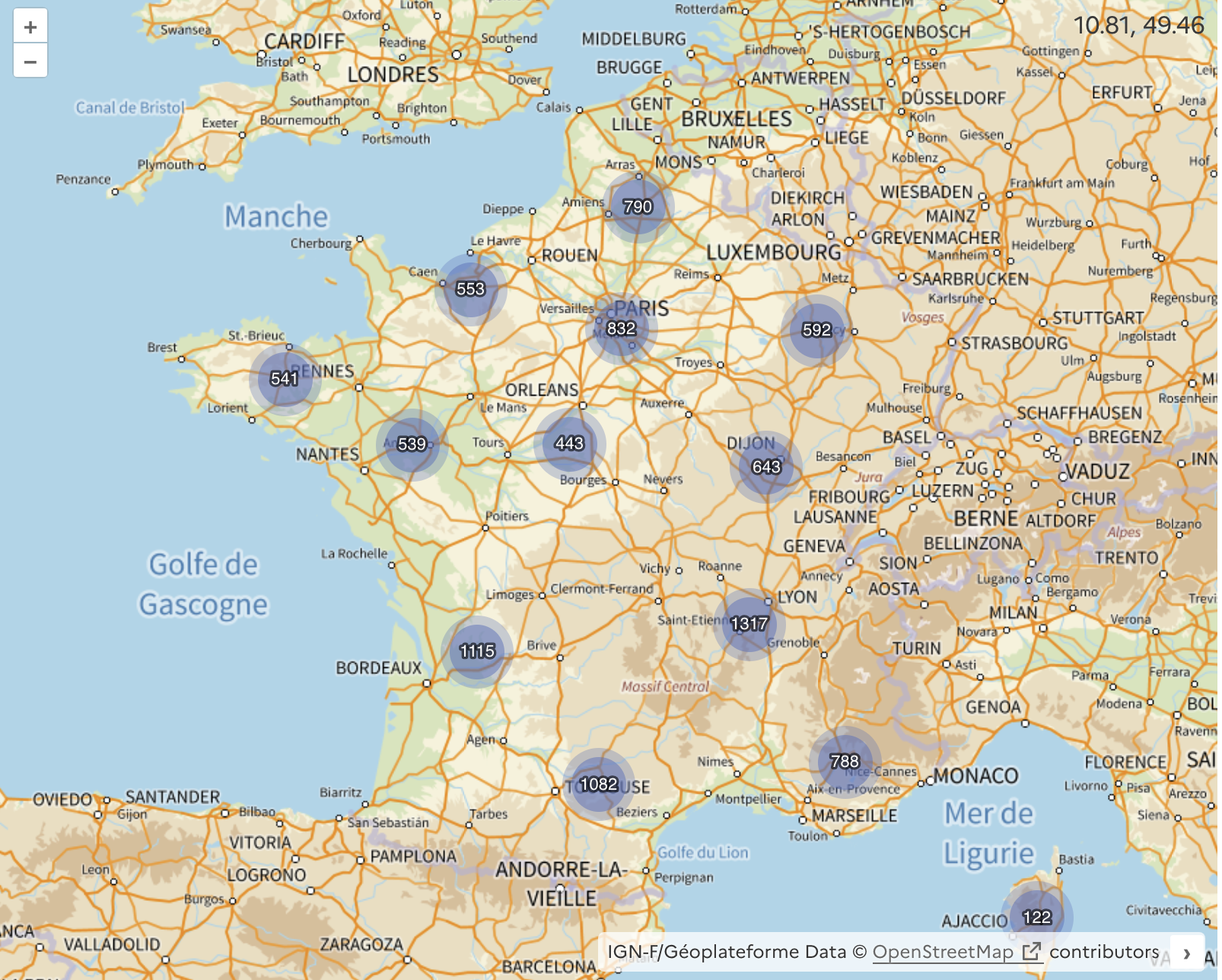Screen dimensions: 1222x980
Task: Click the zoom in plus button
Action: click(30, 27)
